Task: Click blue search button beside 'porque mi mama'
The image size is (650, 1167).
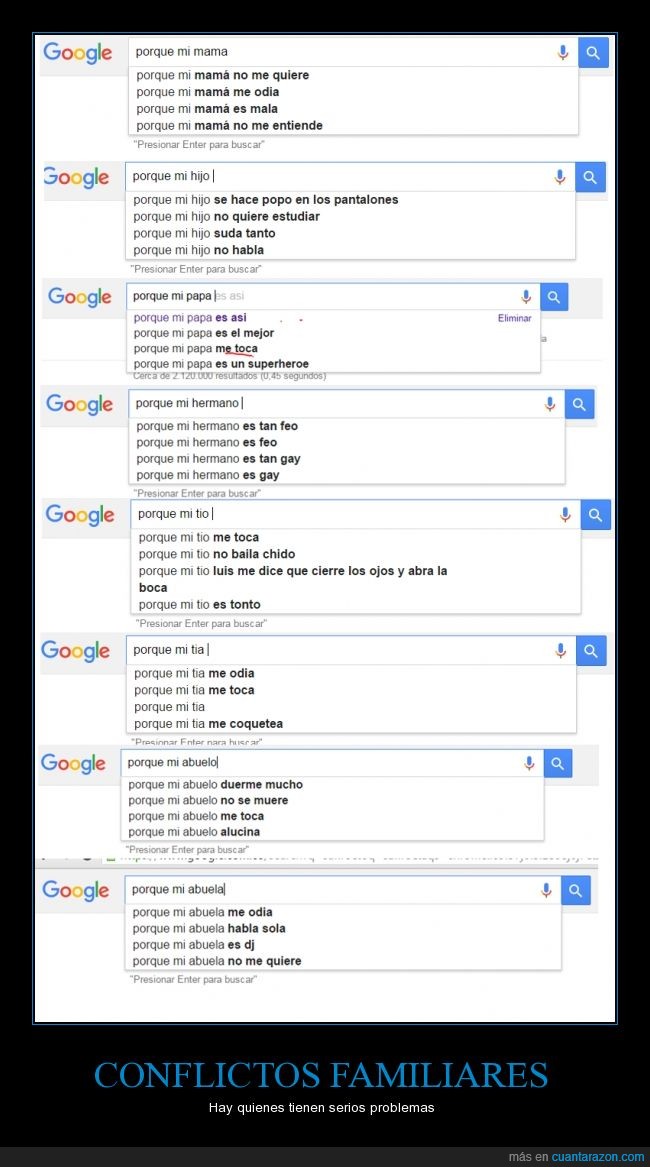Action: (x=593, y=53)
